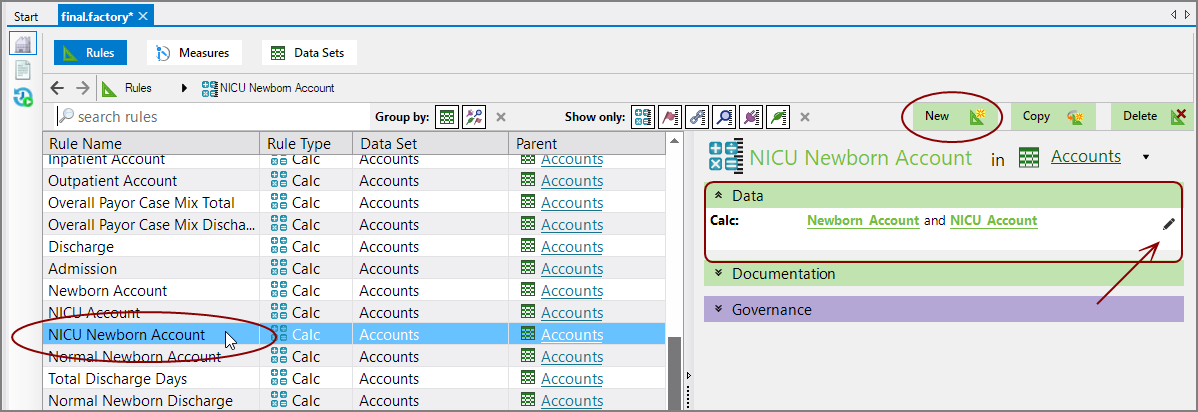This screenshot has width=1198, height=412.
Task: Toggle Group by data set table icon
Action: pos(448,117)
